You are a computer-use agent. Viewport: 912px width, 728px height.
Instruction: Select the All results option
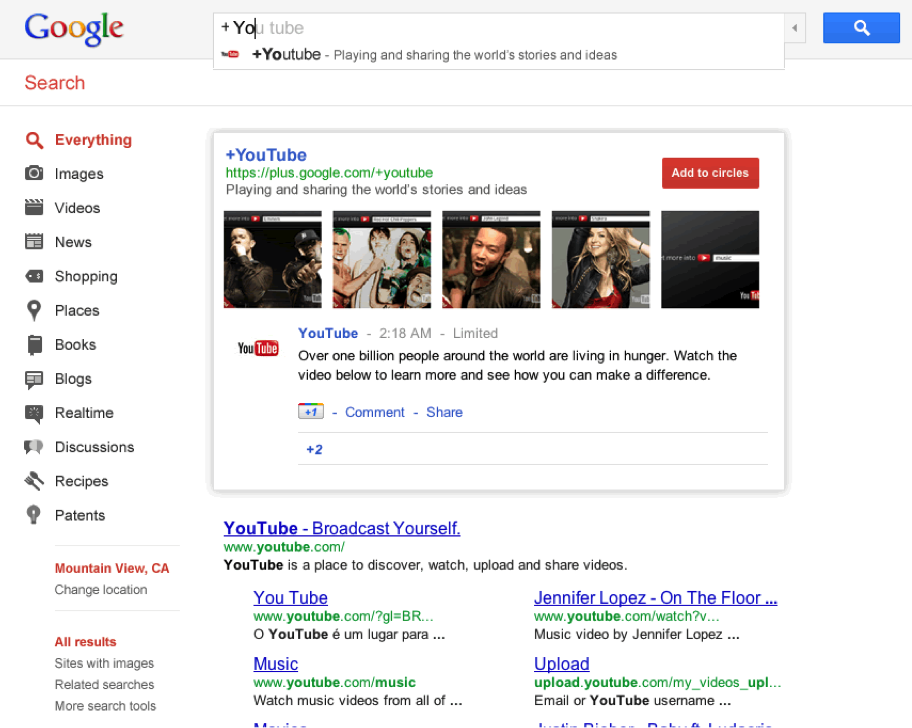pos(86,641)
